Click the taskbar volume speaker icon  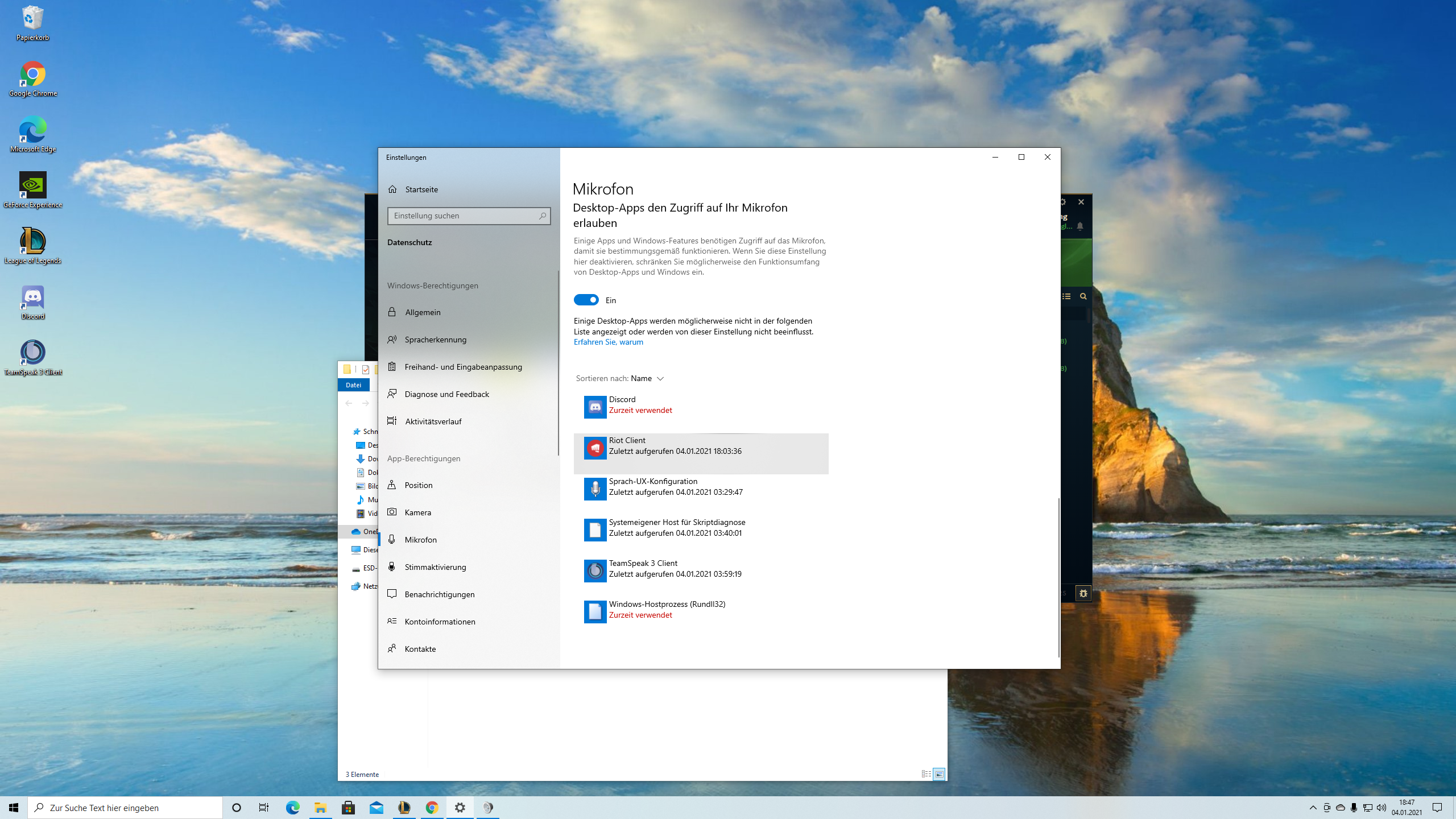(1381, 808)
